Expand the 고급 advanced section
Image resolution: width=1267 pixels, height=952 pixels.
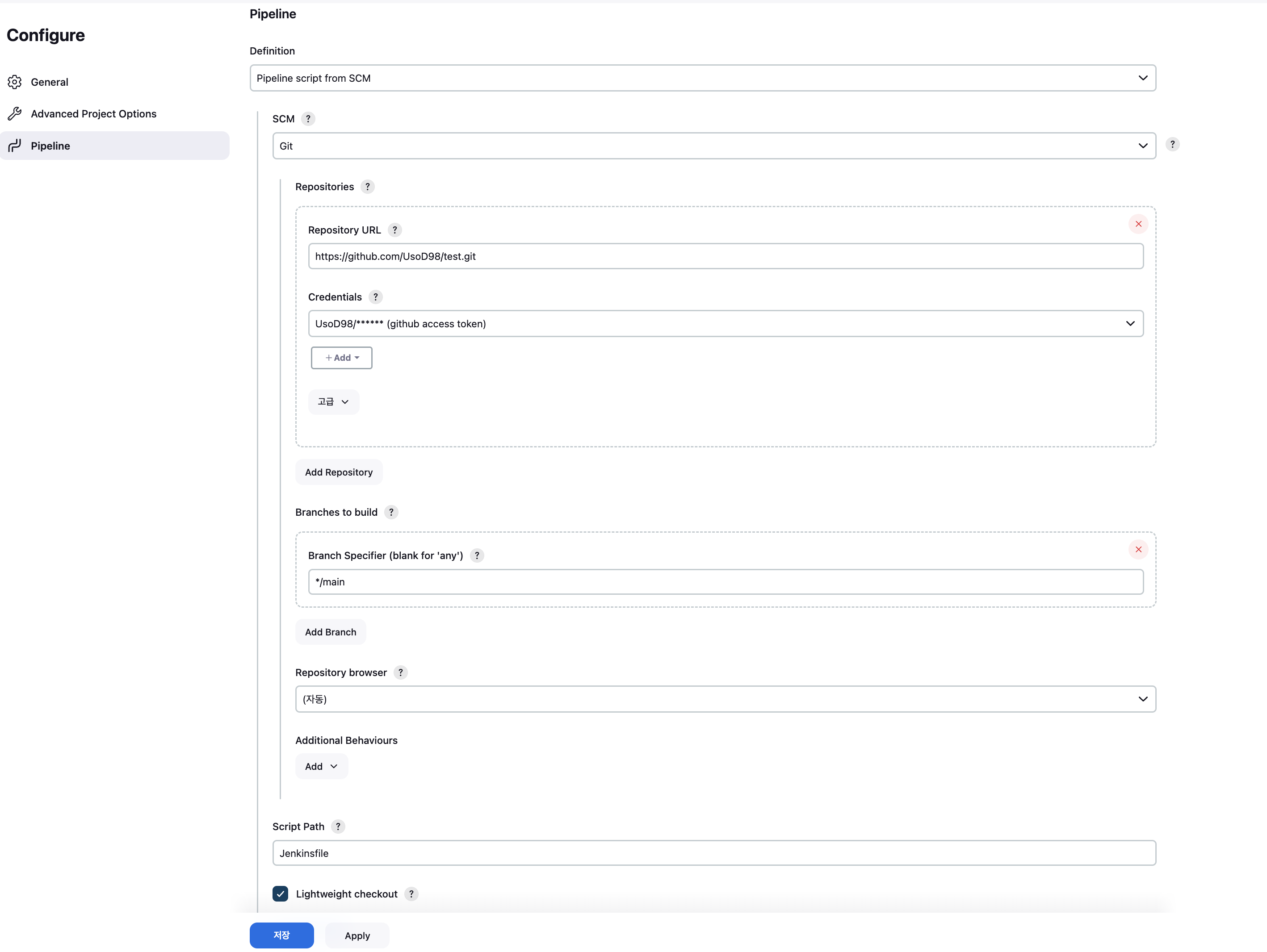(333, 402)
